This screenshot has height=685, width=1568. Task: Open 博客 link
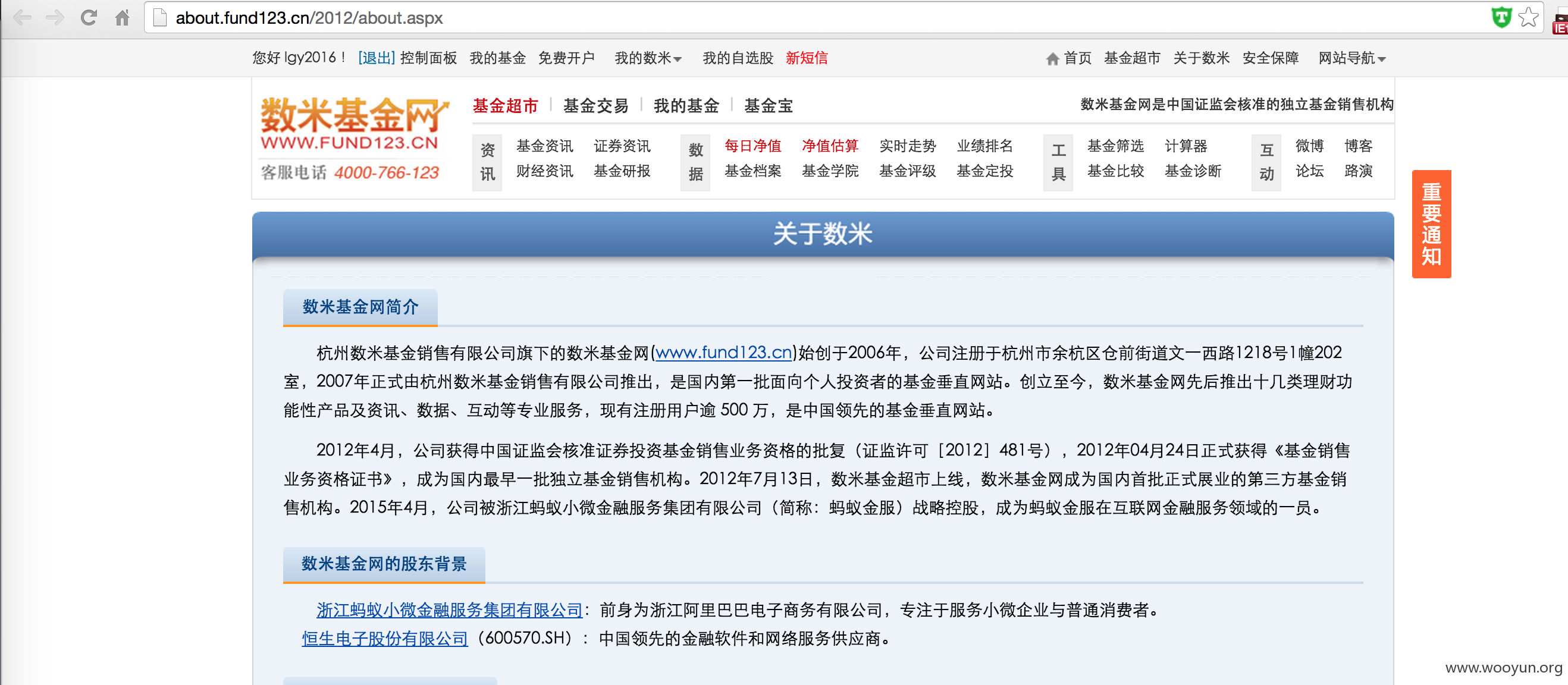(x=1359, y=146)
